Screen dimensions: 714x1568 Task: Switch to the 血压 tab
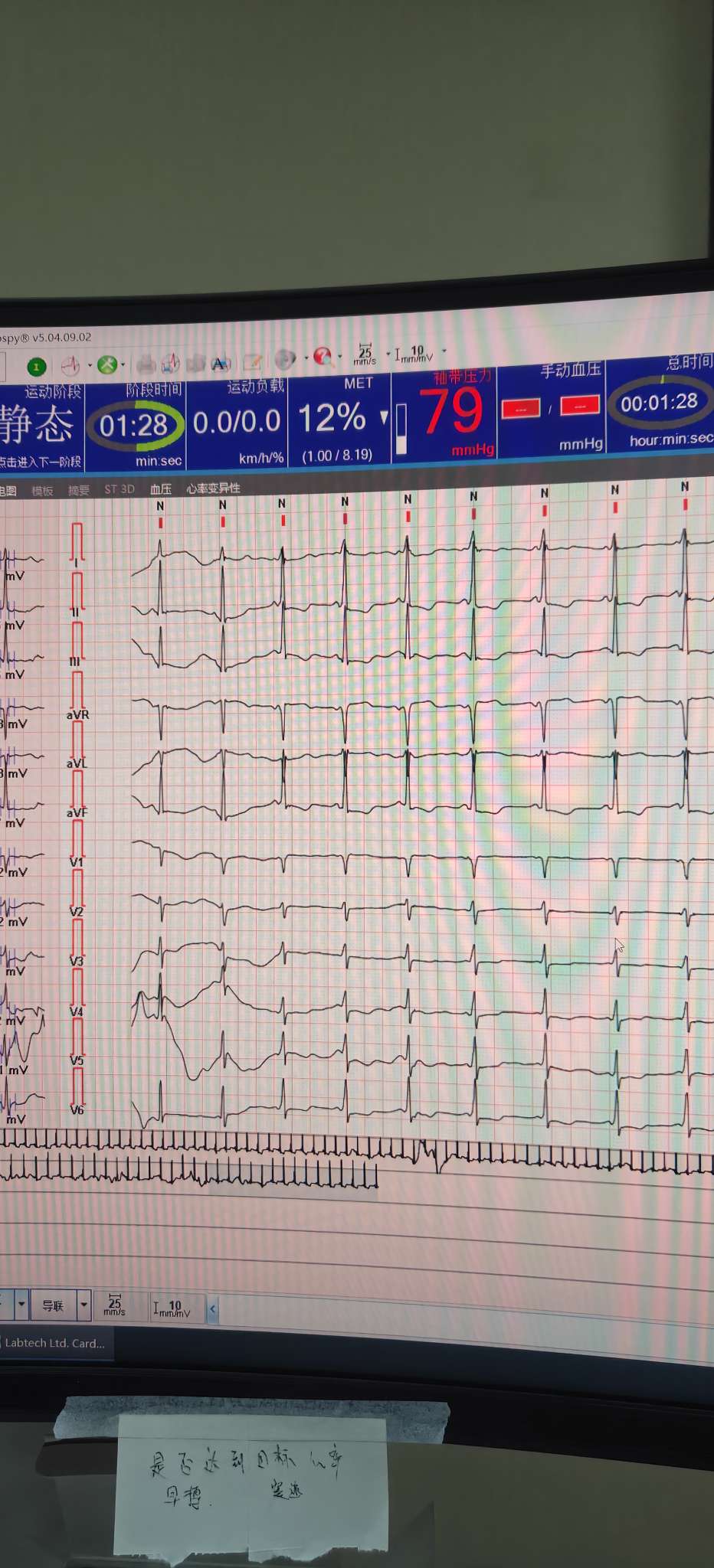[x=160, y=489]
